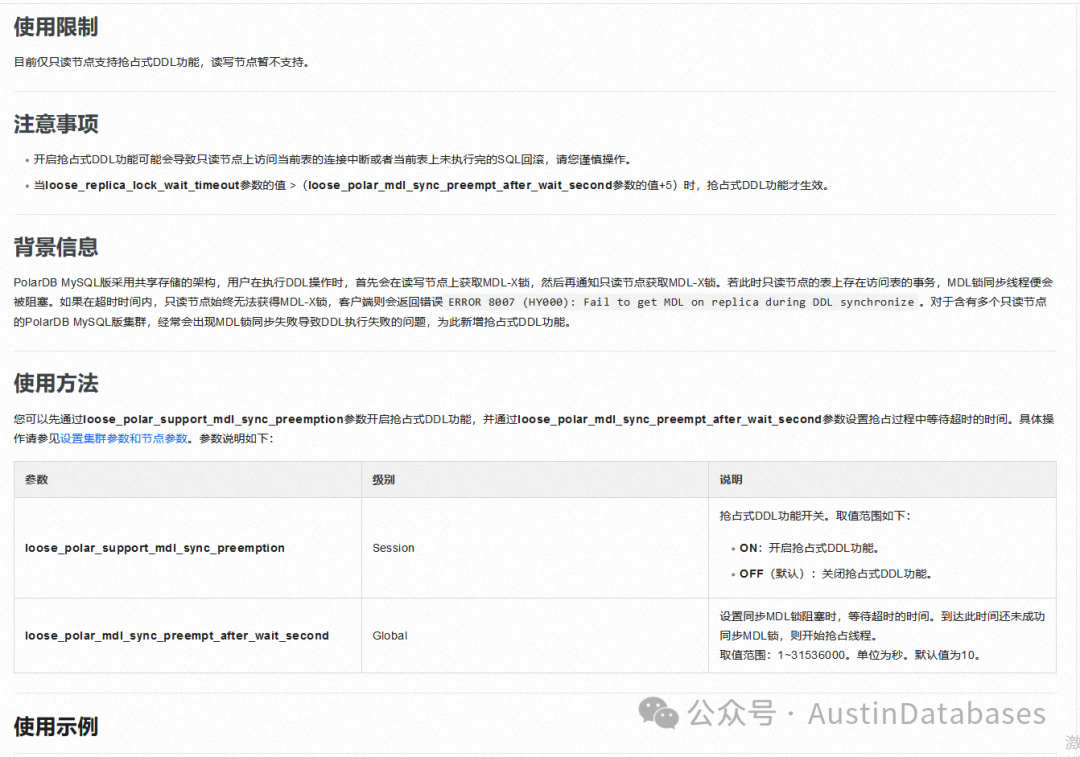
Task: Click the sentence 目前仅只读节点支持抢占式DDL功能
Action: pos(162,62)
